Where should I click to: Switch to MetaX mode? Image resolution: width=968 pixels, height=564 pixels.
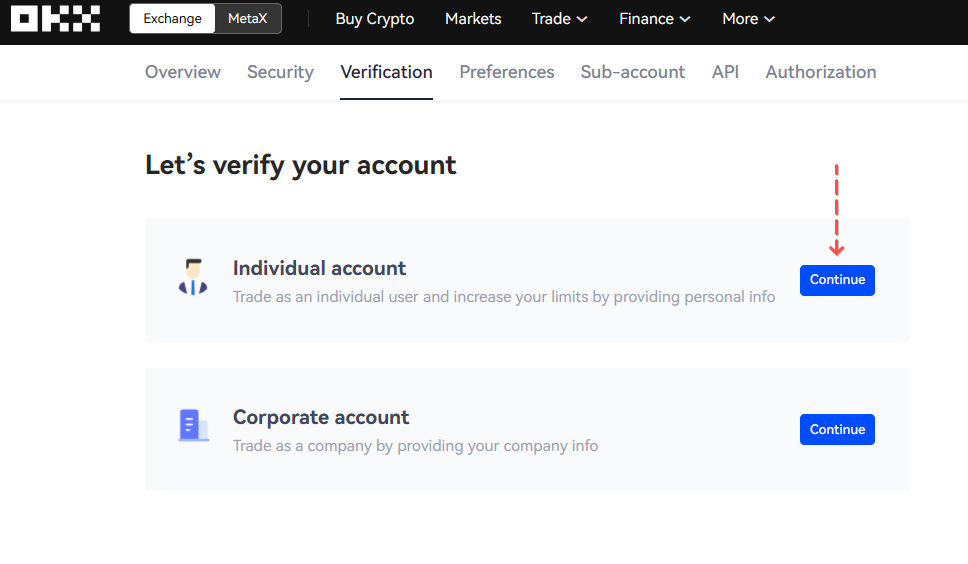coord(248,19)
